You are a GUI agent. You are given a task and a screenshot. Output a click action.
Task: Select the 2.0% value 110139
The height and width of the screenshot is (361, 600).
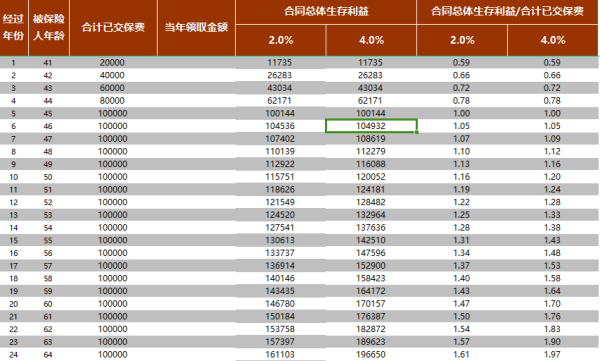[280, 151]
